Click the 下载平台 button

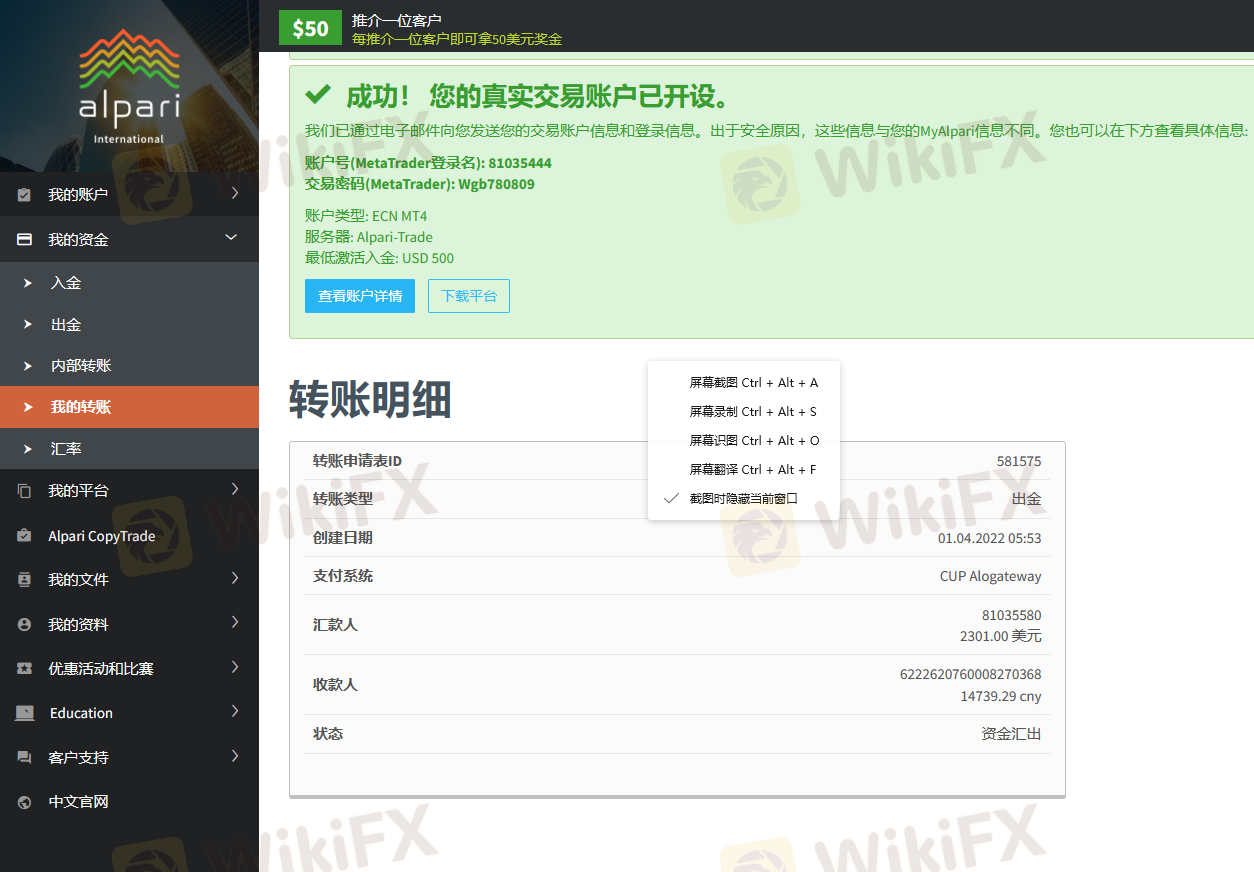point(469,296)
